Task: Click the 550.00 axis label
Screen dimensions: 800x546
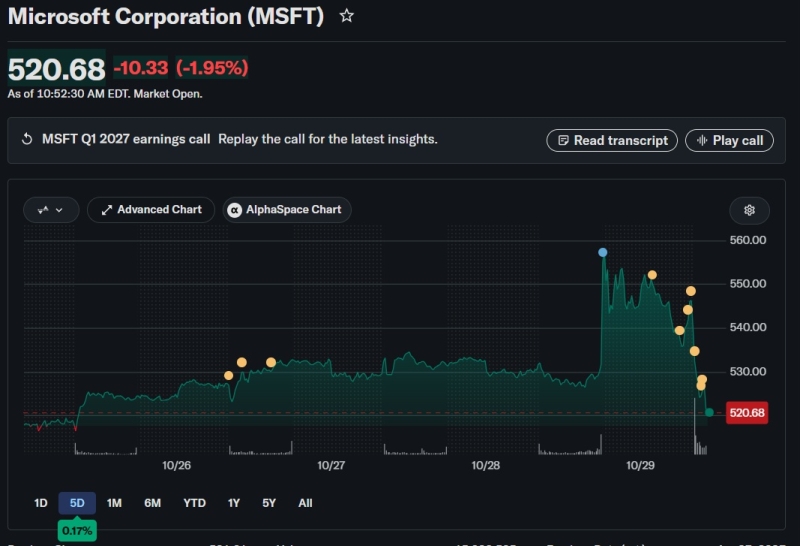Action: [748, 284]
